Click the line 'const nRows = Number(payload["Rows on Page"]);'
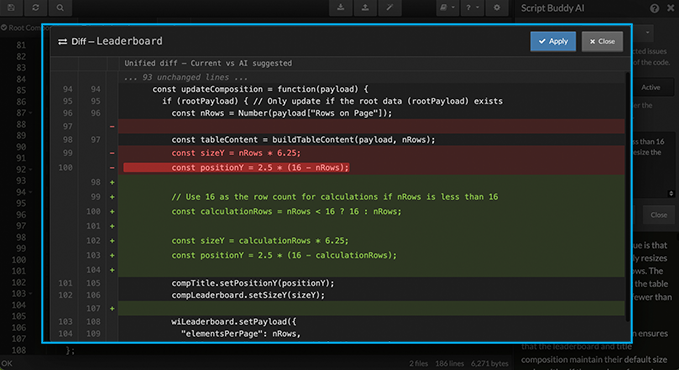 [281, 113]
